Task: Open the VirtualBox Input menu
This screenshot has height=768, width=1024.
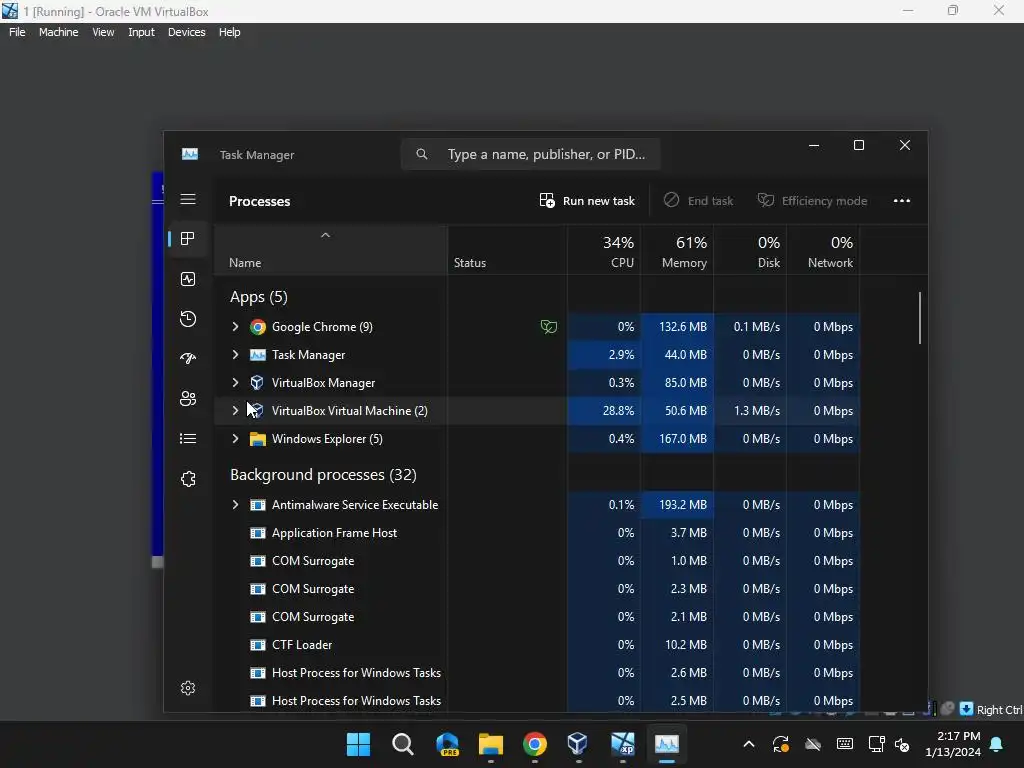Action: (x=141, y=32)
